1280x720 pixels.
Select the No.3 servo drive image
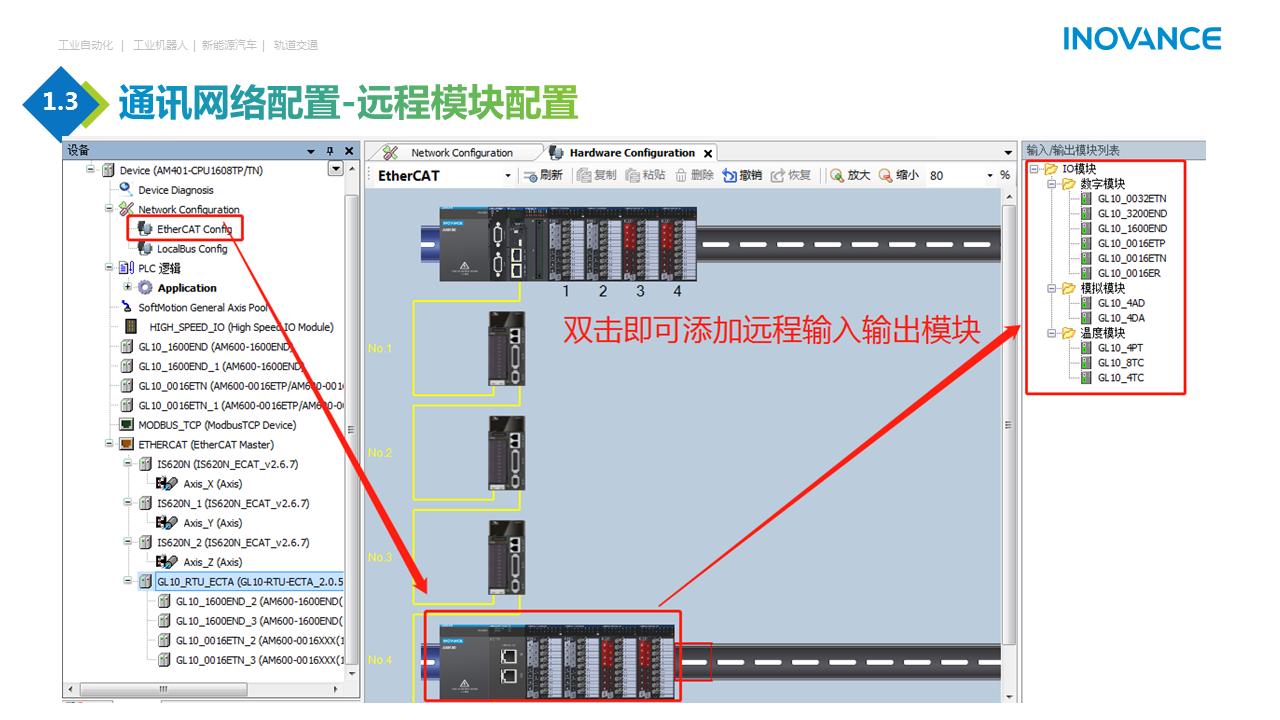[x=508, y=557]
